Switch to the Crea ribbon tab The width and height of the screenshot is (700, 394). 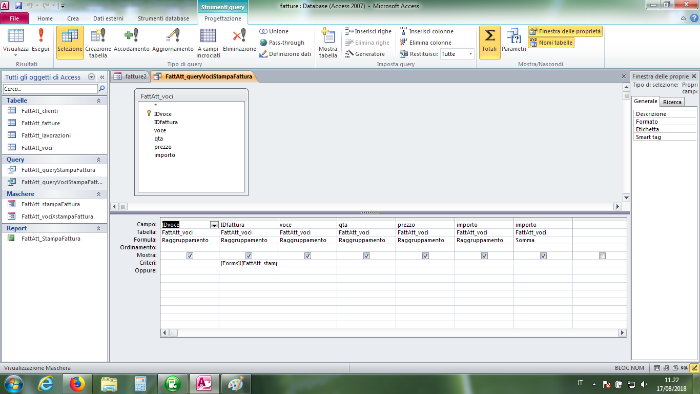pos(73,18)
